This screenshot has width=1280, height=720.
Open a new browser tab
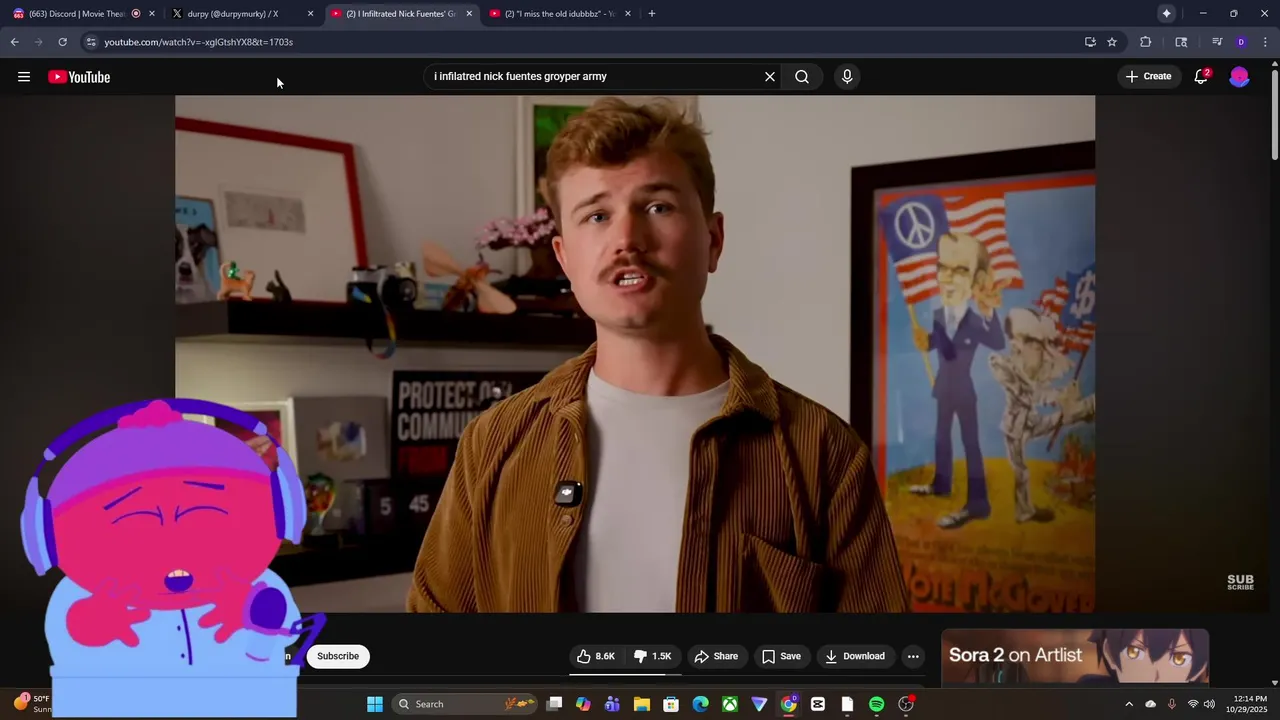tap(651, 13)
